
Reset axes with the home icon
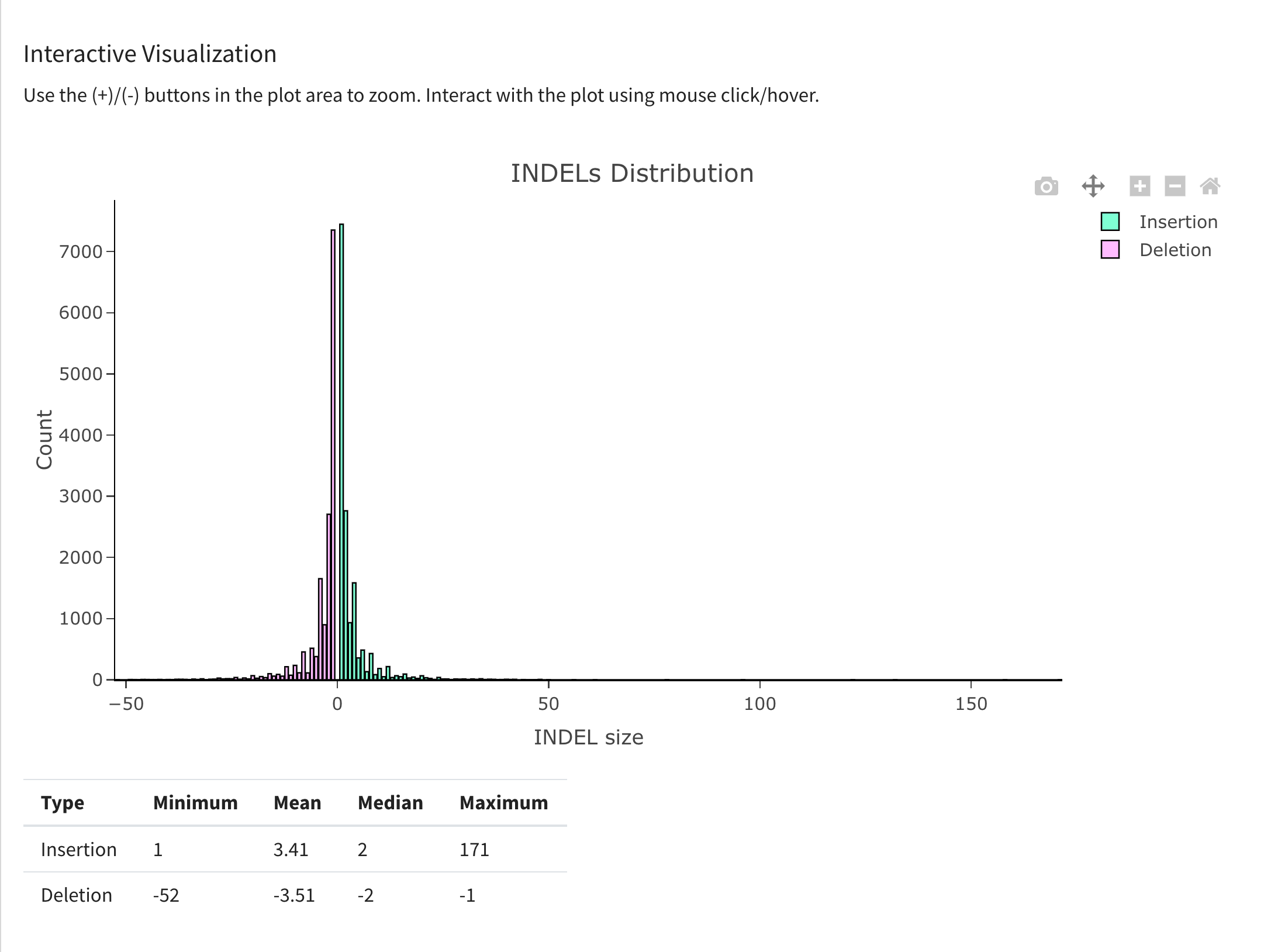coord(1210,186)
